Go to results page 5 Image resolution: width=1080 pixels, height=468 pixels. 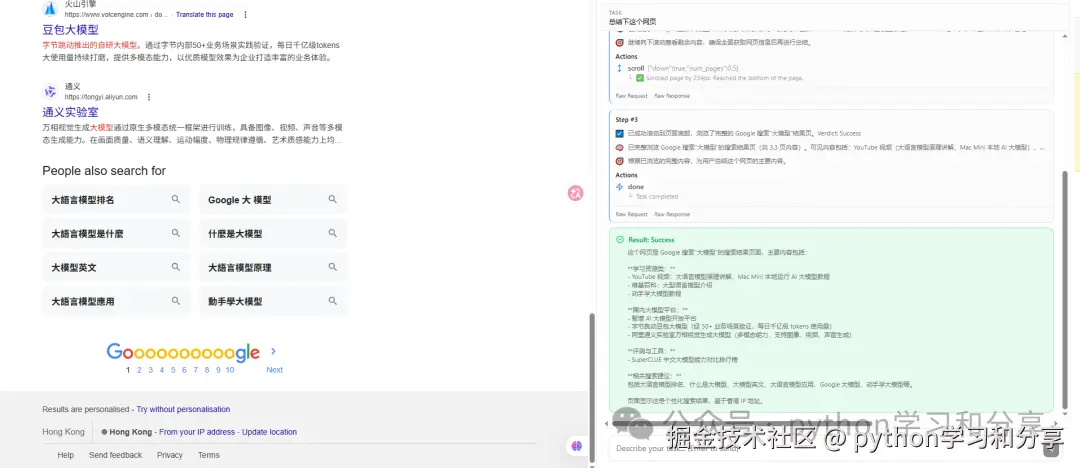tap(173, 370)
